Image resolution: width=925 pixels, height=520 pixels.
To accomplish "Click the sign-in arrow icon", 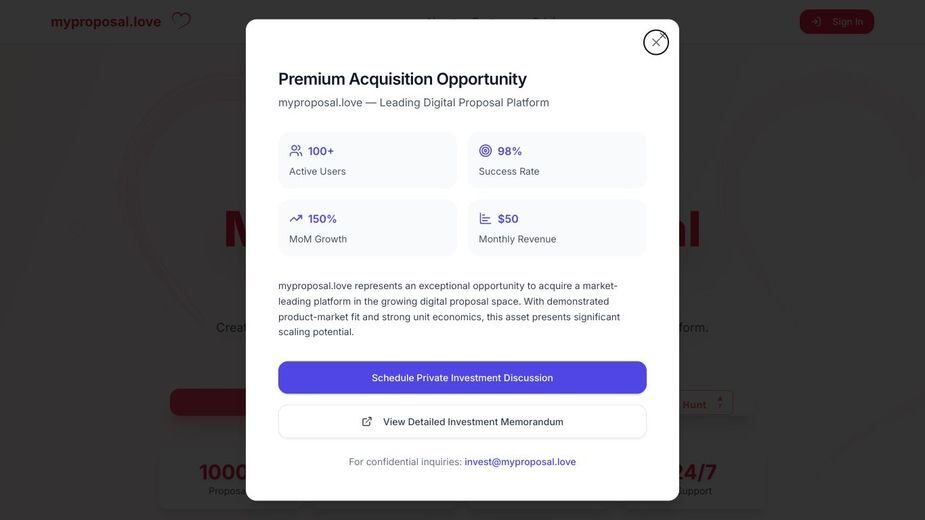I will (x=816, y=22).
